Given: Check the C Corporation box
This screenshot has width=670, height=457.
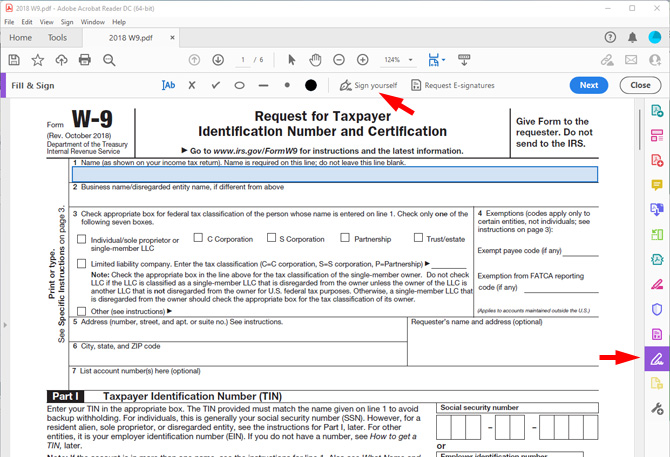Looking at the screenshot, I should [x=198, y=237].
